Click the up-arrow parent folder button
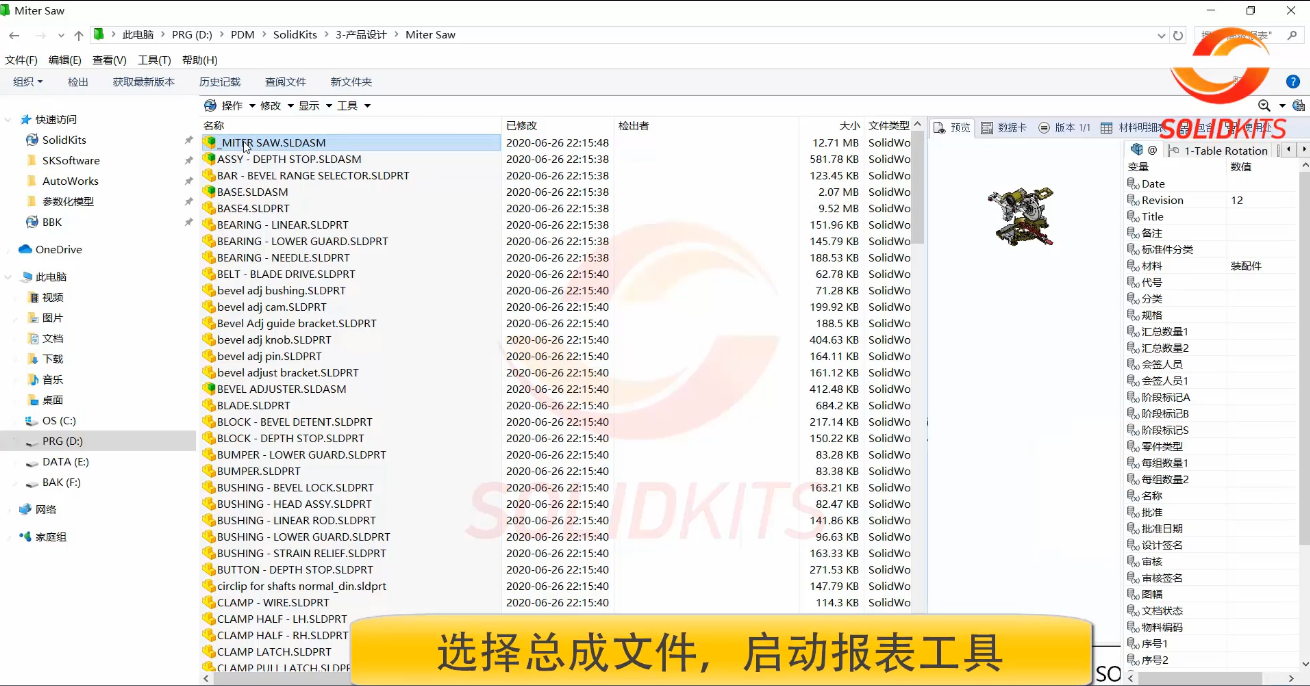1310x686 pixels. (79, 35)
